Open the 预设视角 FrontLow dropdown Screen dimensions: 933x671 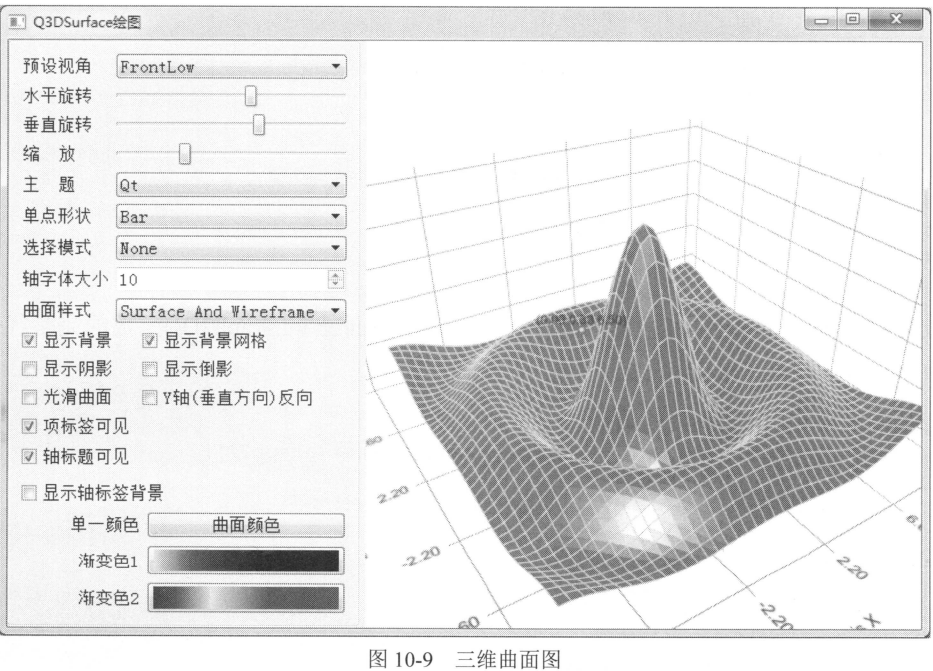point(231,67)
